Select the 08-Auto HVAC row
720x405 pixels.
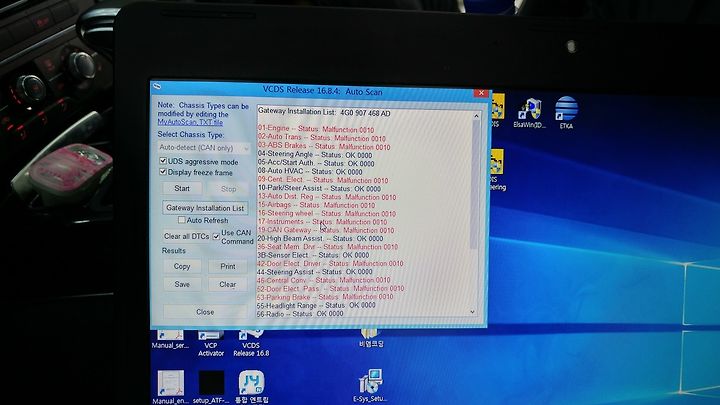coord(310,171)
